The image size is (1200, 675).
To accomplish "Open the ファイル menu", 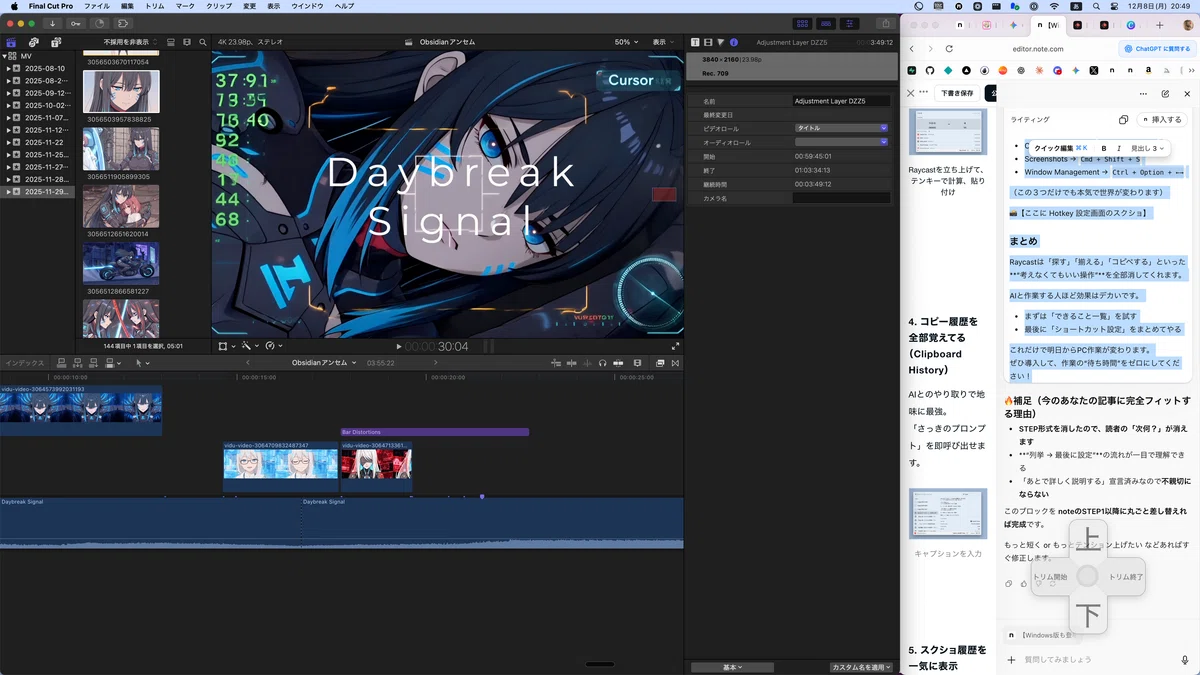I will click(x=97, y=6).
